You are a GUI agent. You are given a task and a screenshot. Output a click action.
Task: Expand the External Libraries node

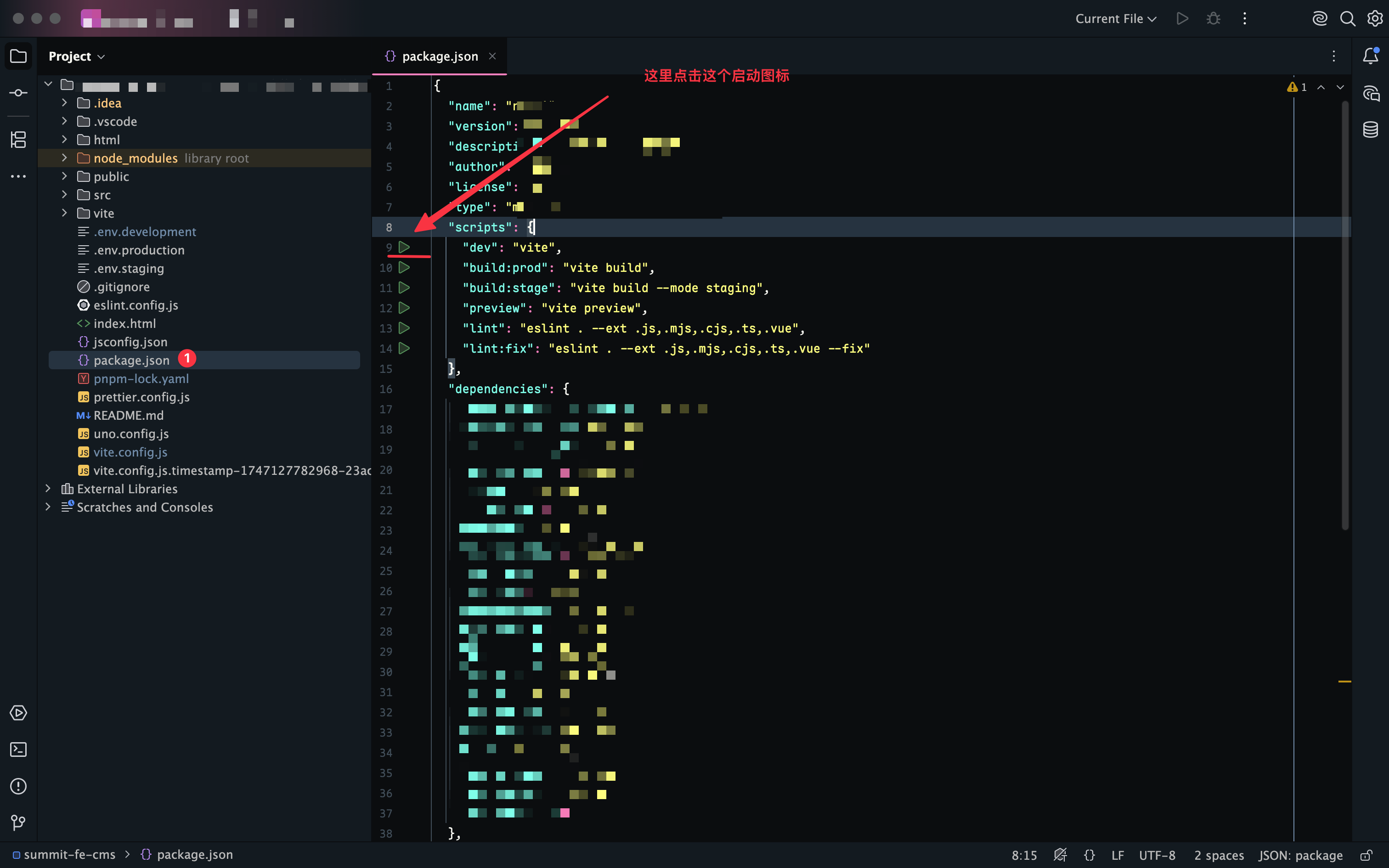pyautogui.click(x=48, y=489)
